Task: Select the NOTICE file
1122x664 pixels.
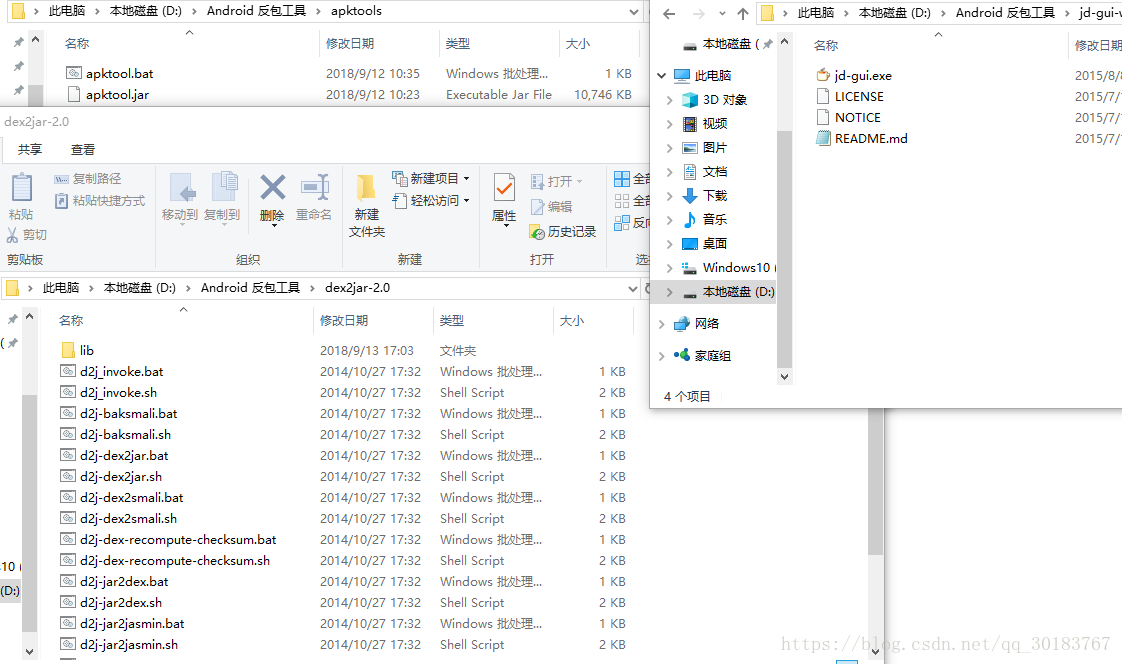Action: 857,117
